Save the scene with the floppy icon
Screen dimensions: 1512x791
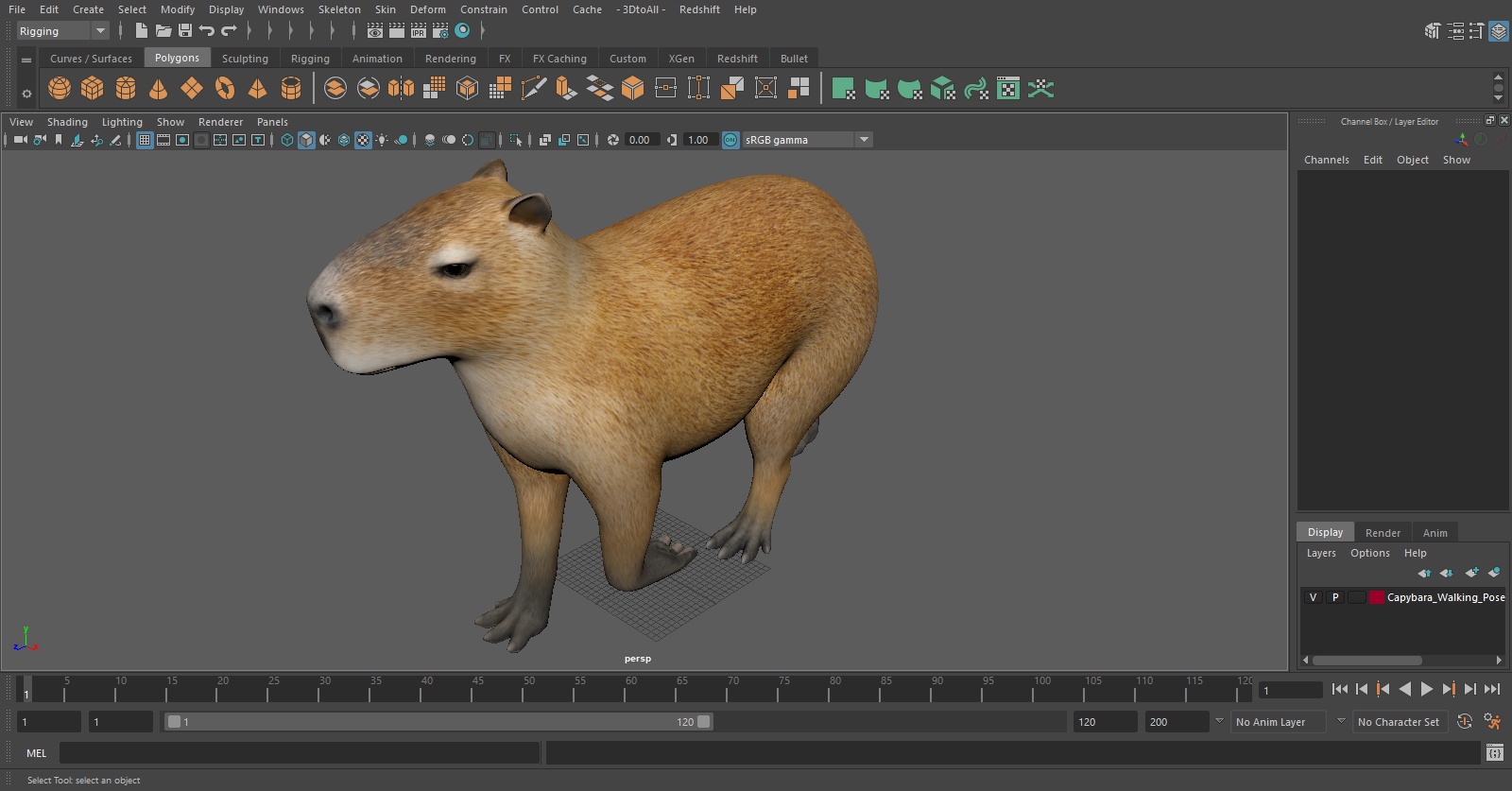(185, 31)
